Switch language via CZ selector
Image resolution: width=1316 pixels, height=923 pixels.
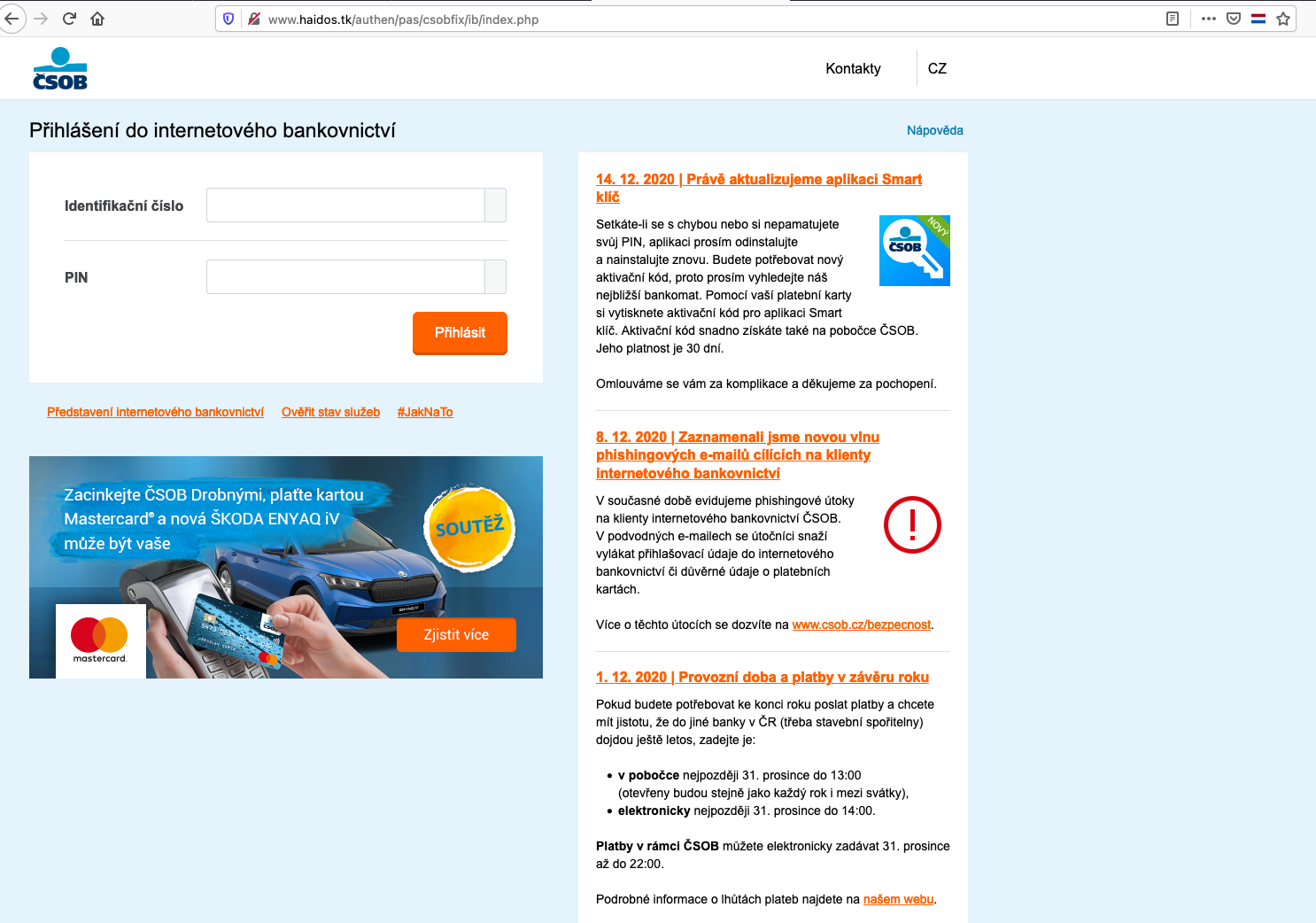[x=937, y=68]
